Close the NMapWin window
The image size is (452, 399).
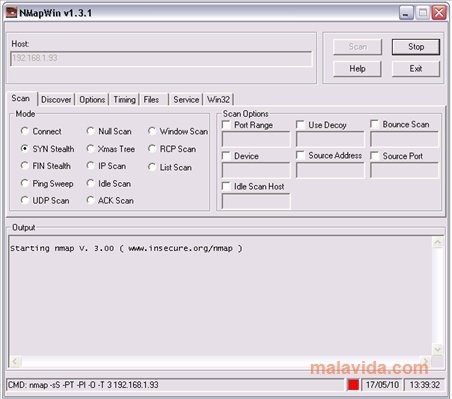pyautogui.click(x=439, y=13)
